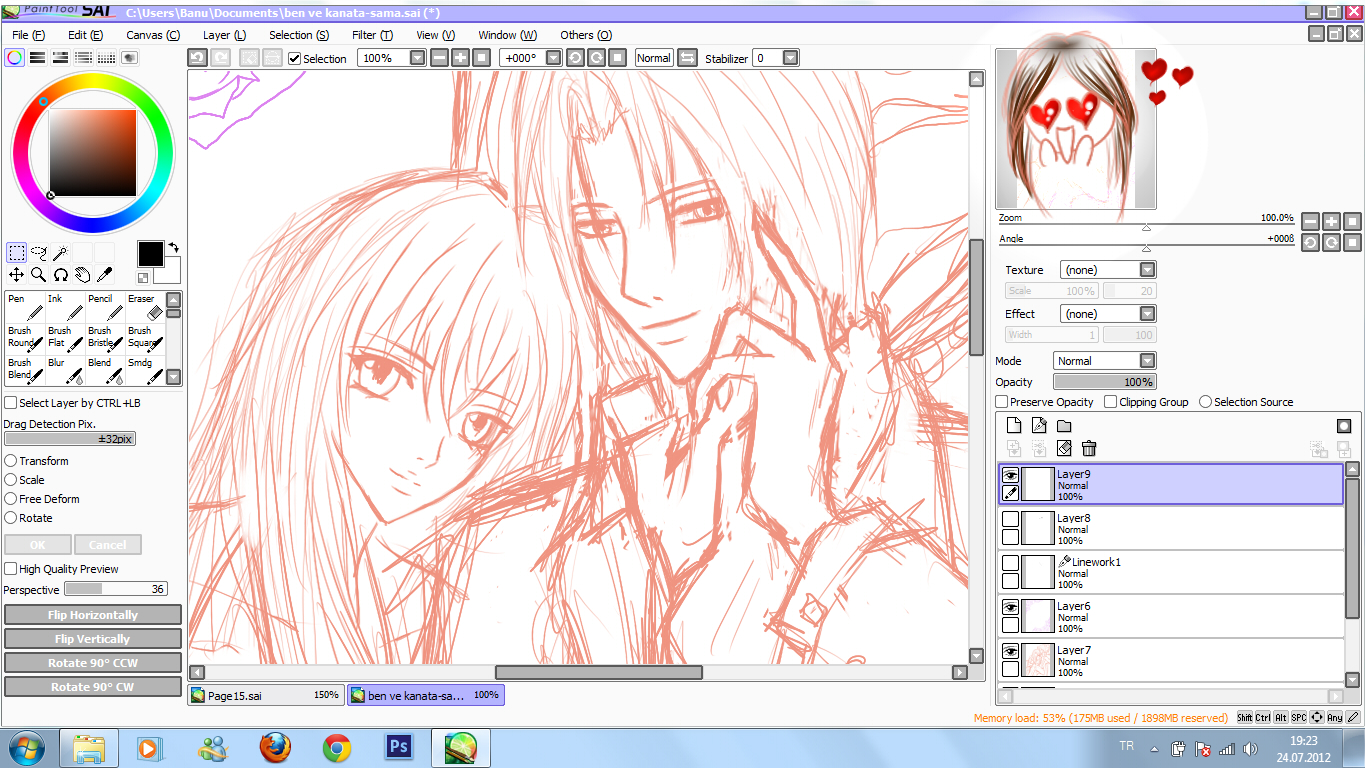Click the Flip Vertically button

click(x=93, y=639)
